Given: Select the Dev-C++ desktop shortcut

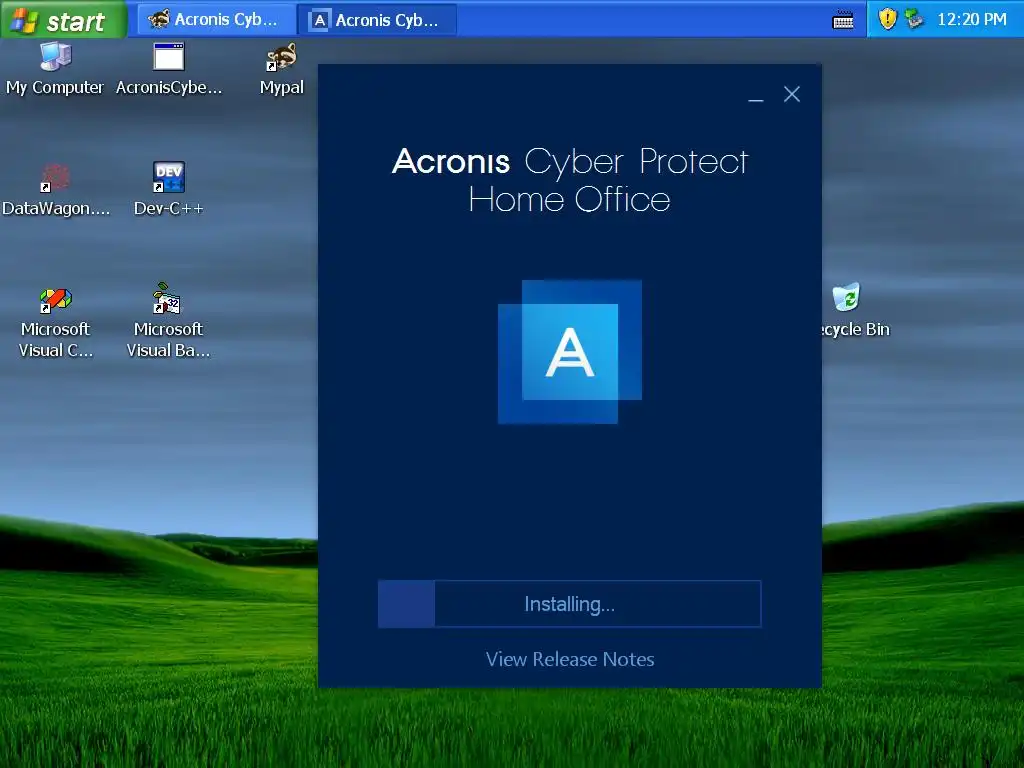Looking at the screenshot, I should click(168, 189).
